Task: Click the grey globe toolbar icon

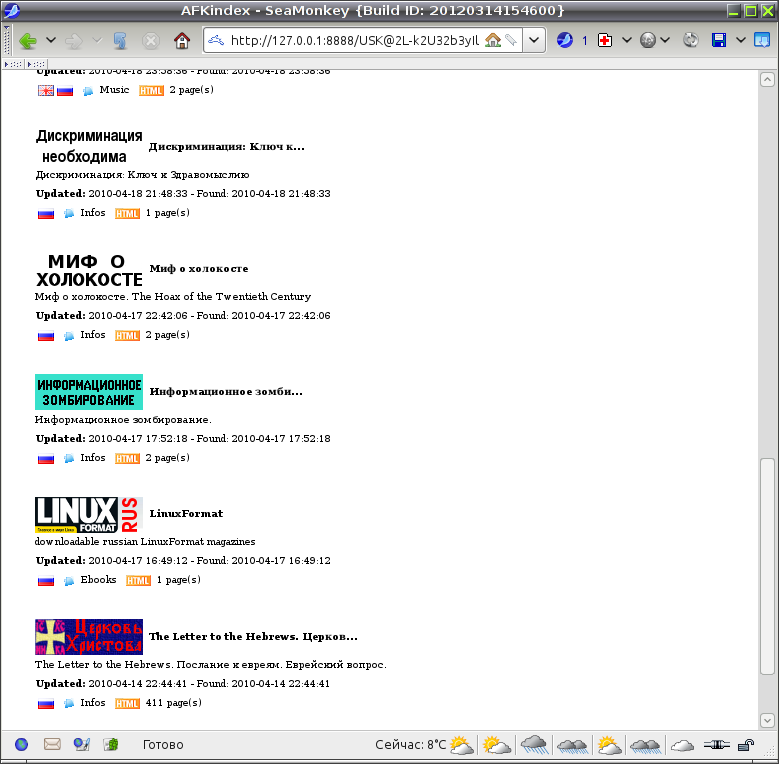Action: click(648, 40)
